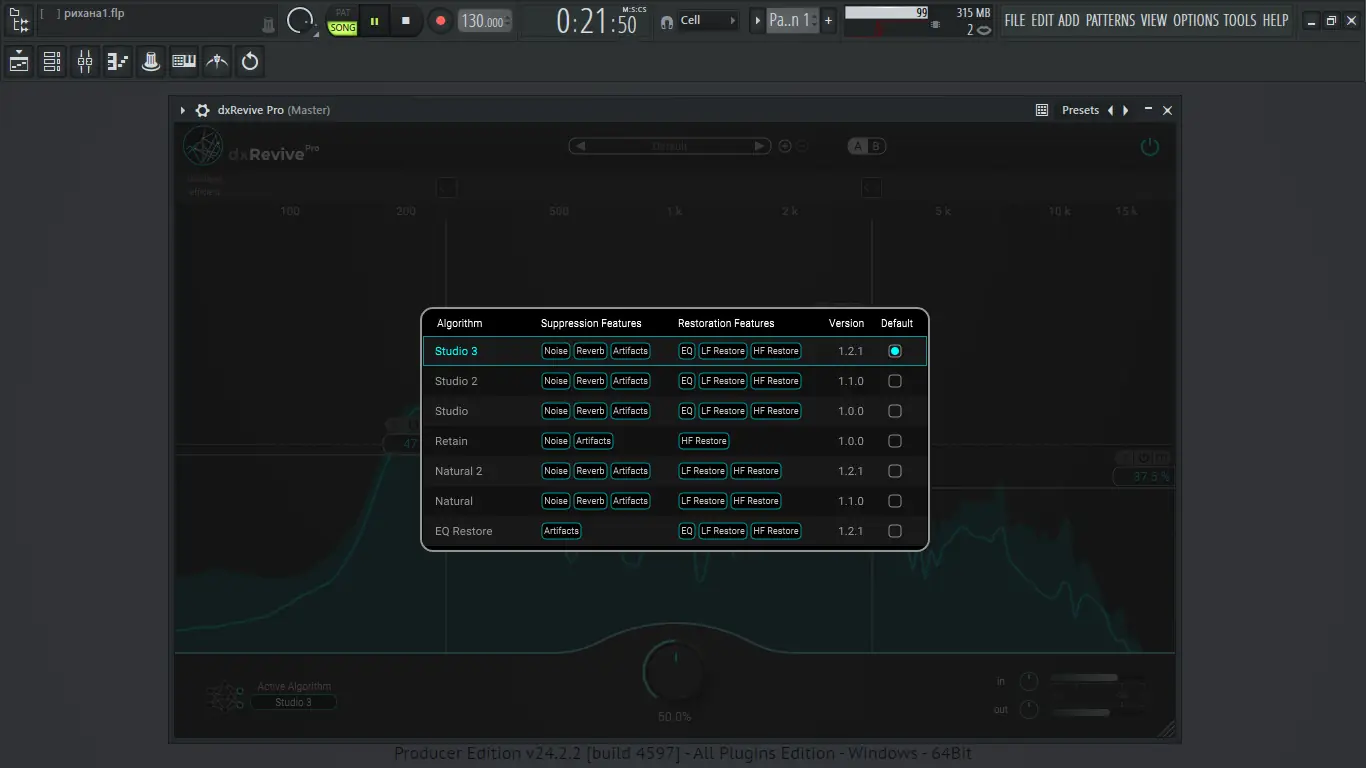
Task: Select the Natural algorithm version 1.1.0
Action: coord(675,501)
